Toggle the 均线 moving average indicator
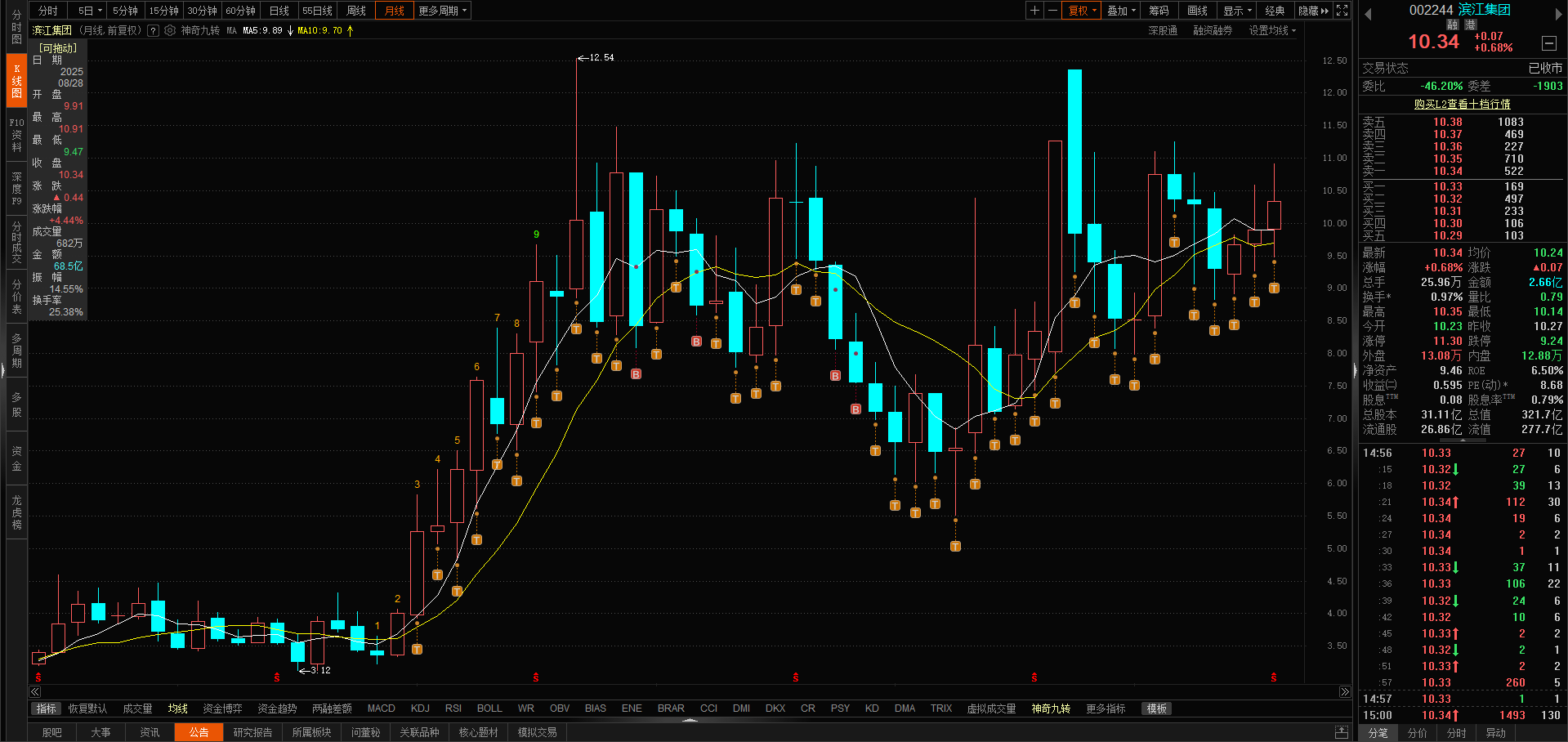Viewport: 1568px width, 742px height. coord(177,708)
